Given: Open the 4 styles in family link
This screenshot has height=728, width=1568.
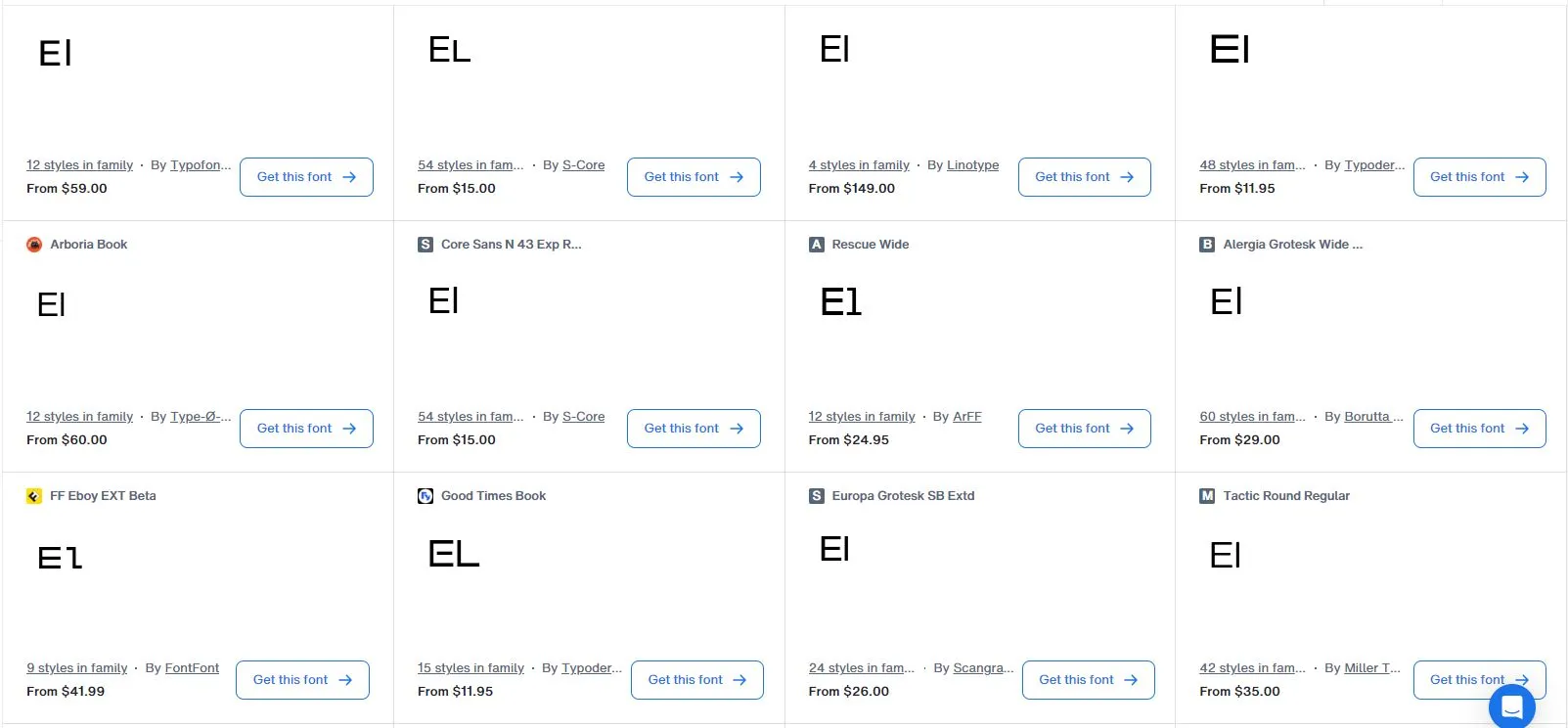Looking at the screenshot, I should (x=859, y=165).
